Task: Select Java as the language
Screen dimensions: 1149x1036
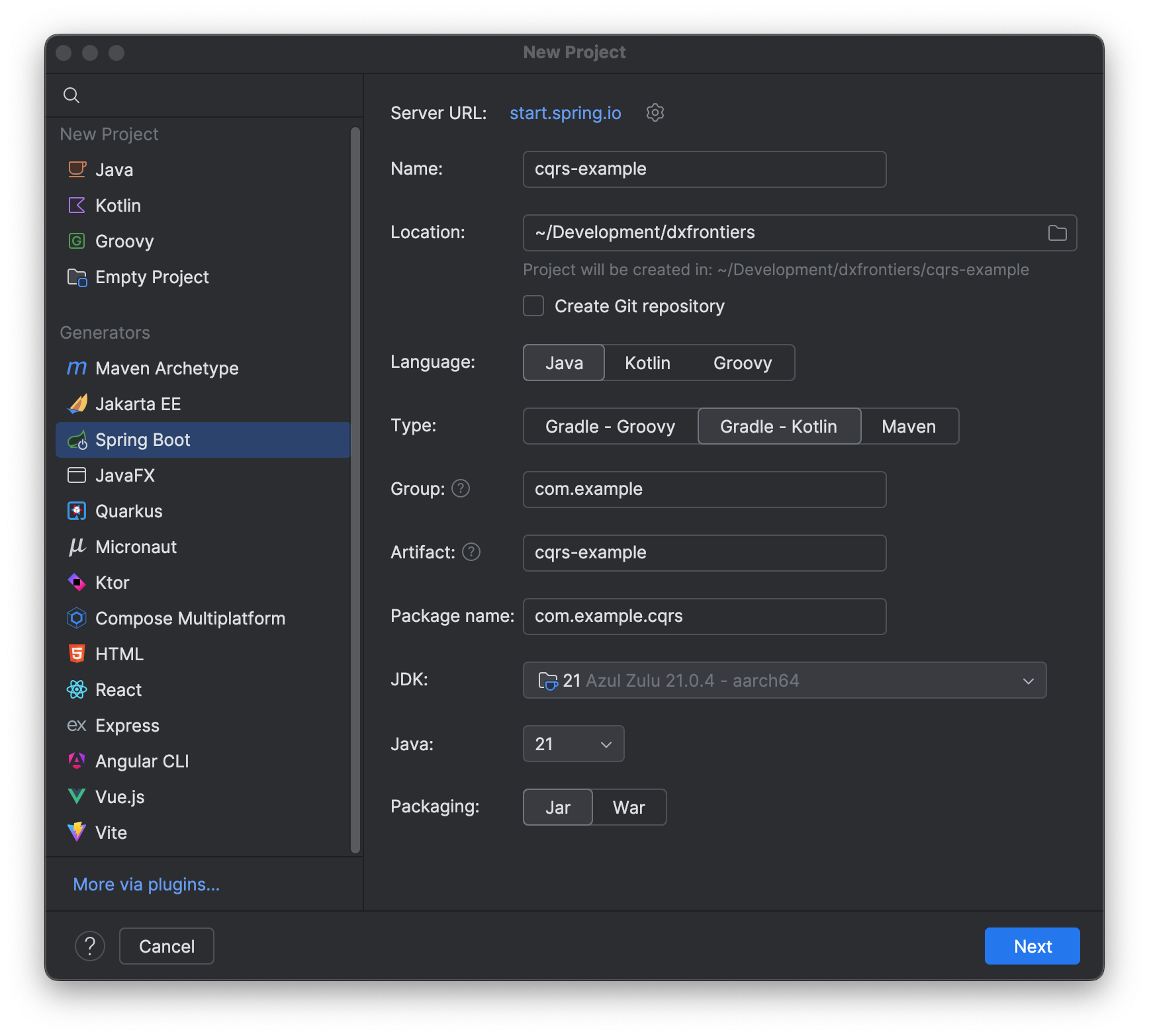Action: pos(564,363)
